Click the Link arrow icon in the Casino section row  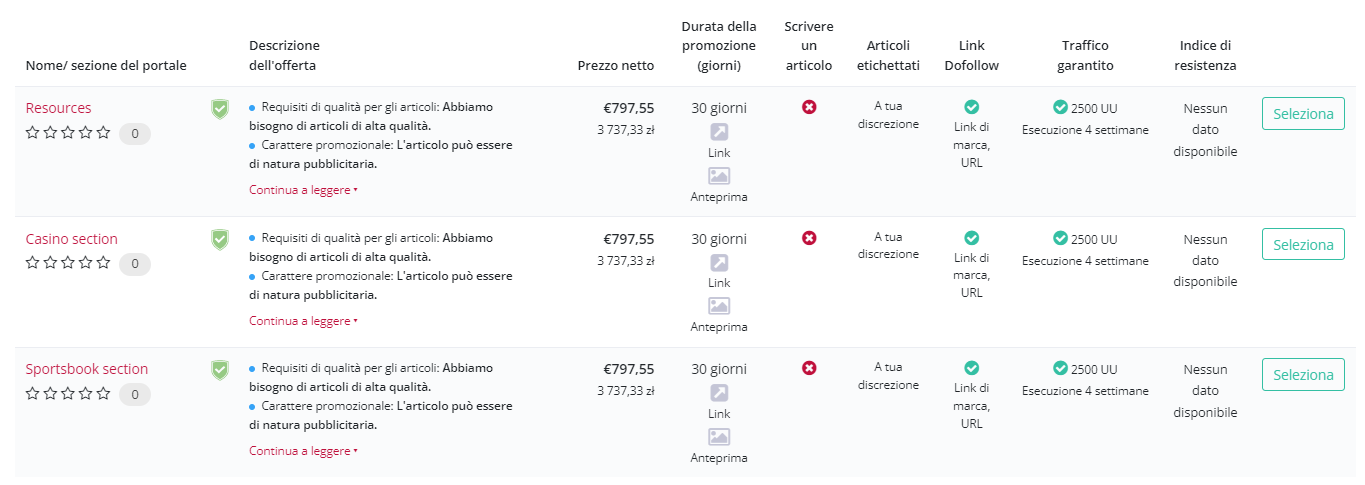point(719,263)
